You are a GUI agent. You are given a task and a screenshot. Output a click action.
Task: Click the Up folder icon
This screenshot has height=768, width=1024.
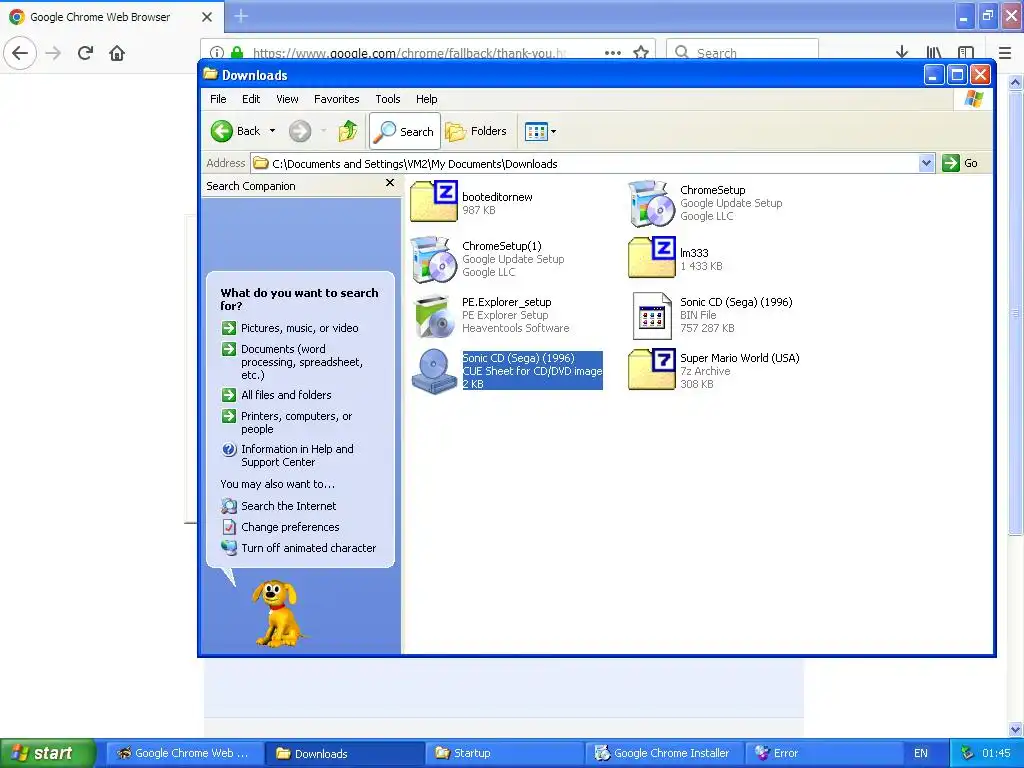(348, 131)
